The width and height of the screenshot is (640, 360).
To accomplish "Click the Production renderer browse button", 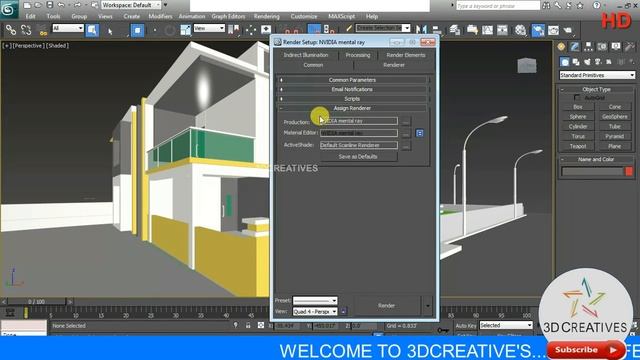I will (405, 121).
